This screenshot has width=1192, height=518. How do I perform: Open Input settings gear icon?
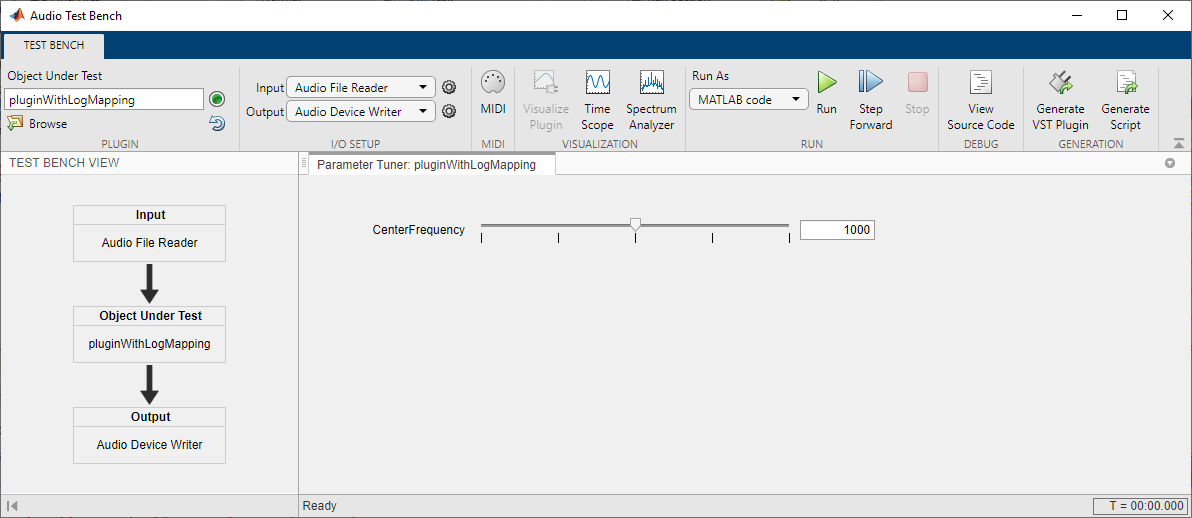[x=449, y=87]
